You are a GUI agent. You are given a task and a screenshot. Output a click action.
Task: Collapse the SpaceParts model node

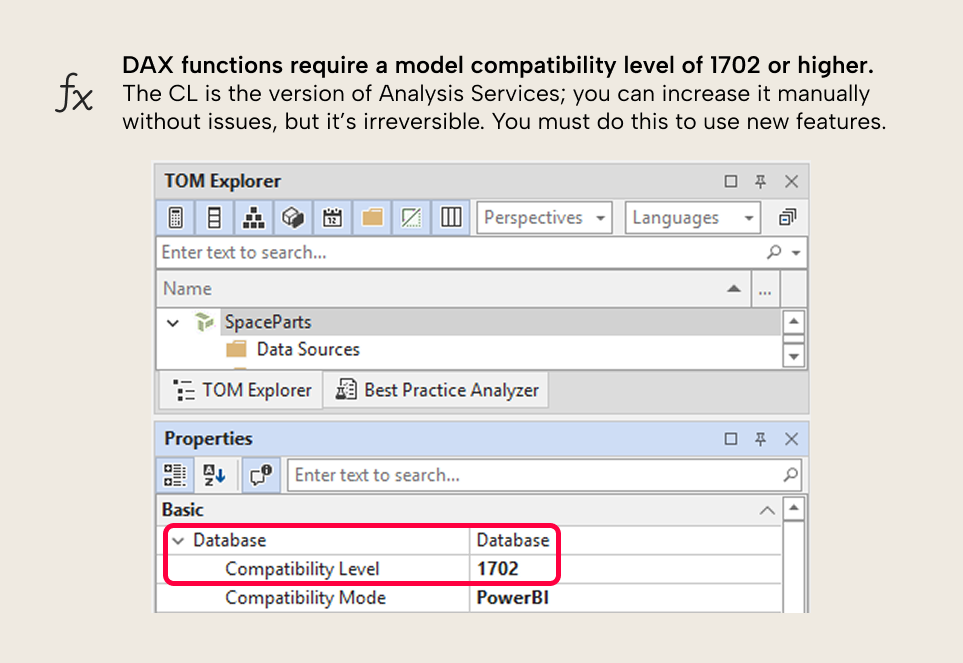point(172,322)
